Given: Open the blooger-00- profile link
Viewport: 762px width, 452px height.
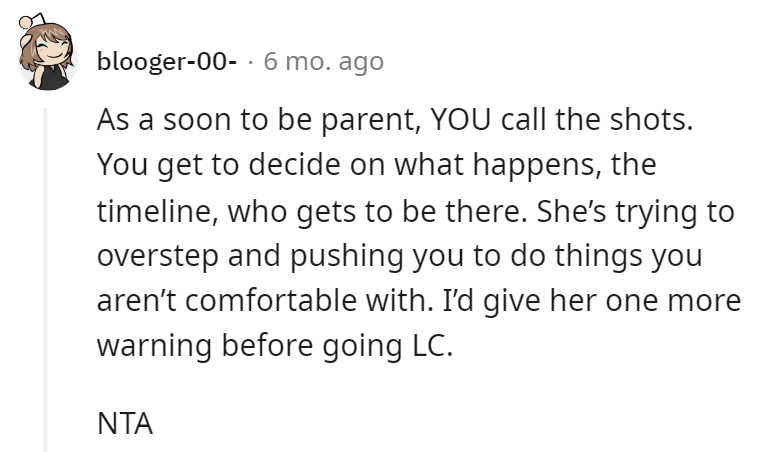Looking at the screenshot, I should click(167, 62).
